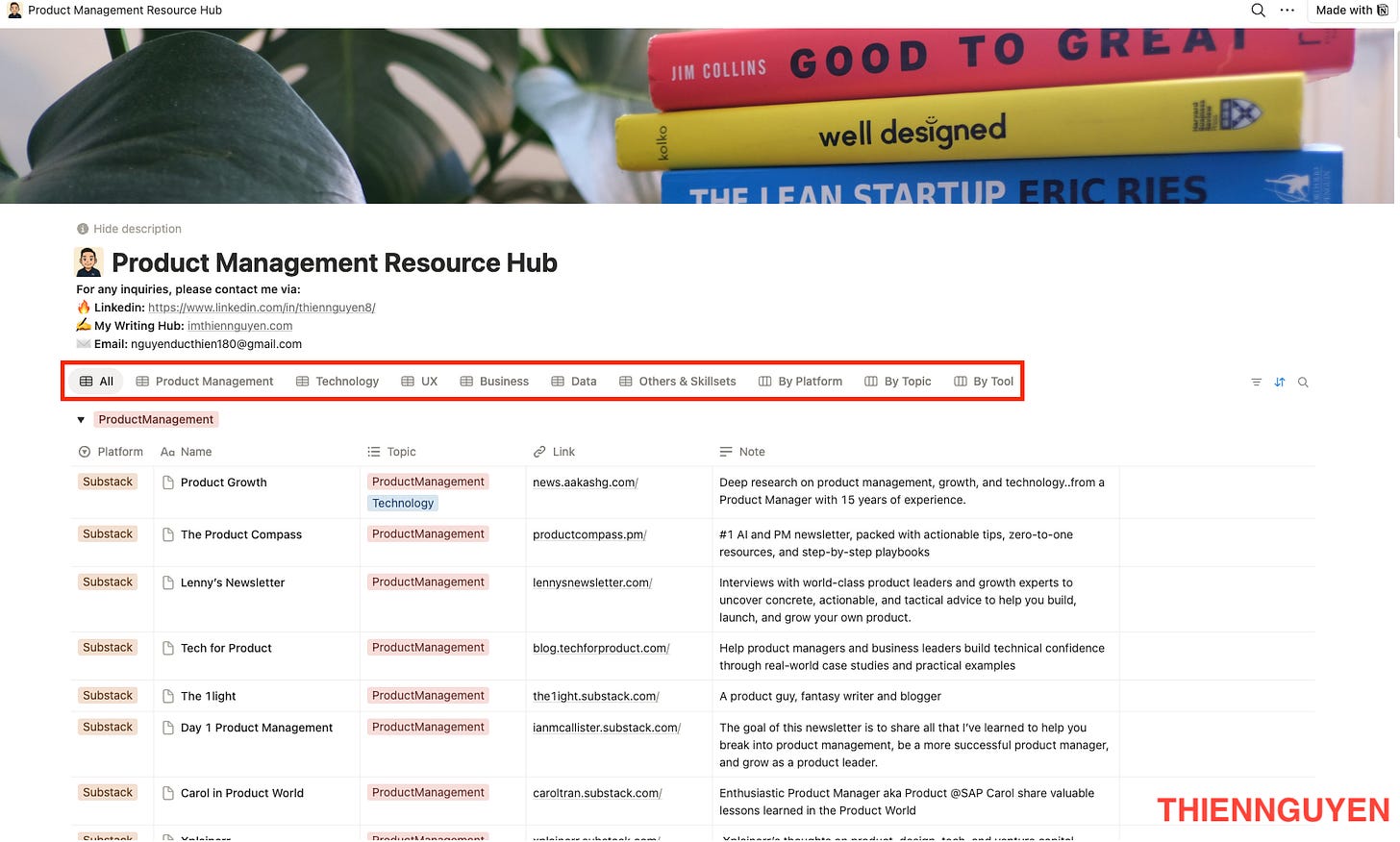Switch to the By Topic board tab
This screenshot has width=1400, height=842.
coord(898,382)
